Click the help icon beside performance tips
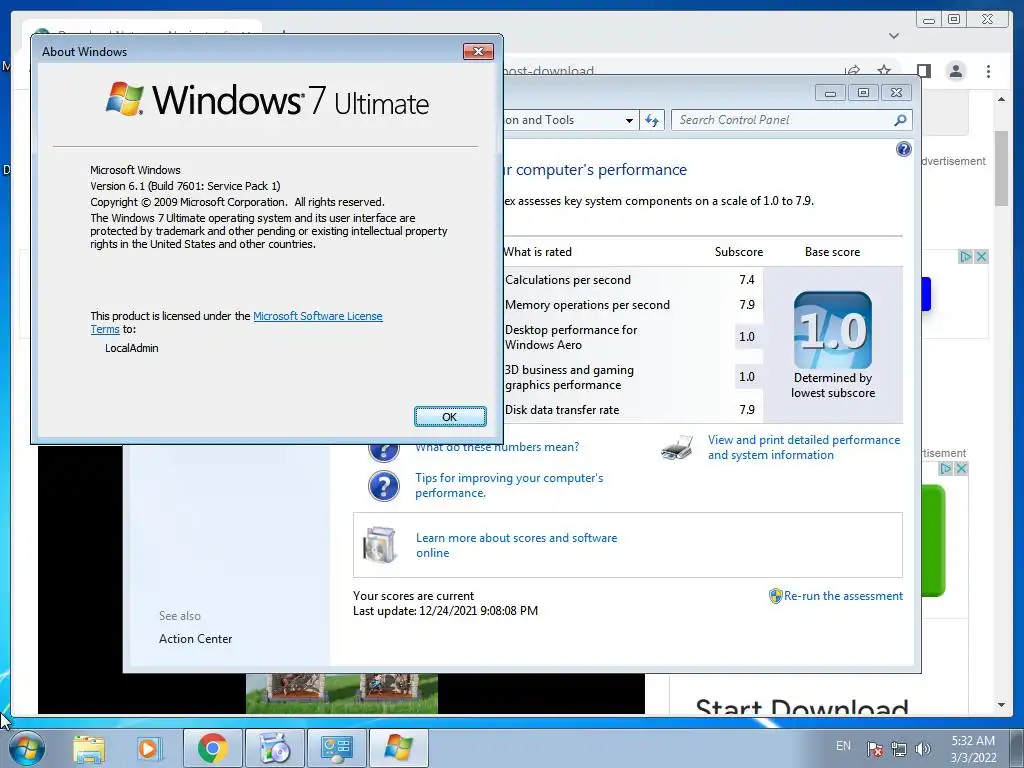This screenshot has height=768, width=1024. click(383, 486)
